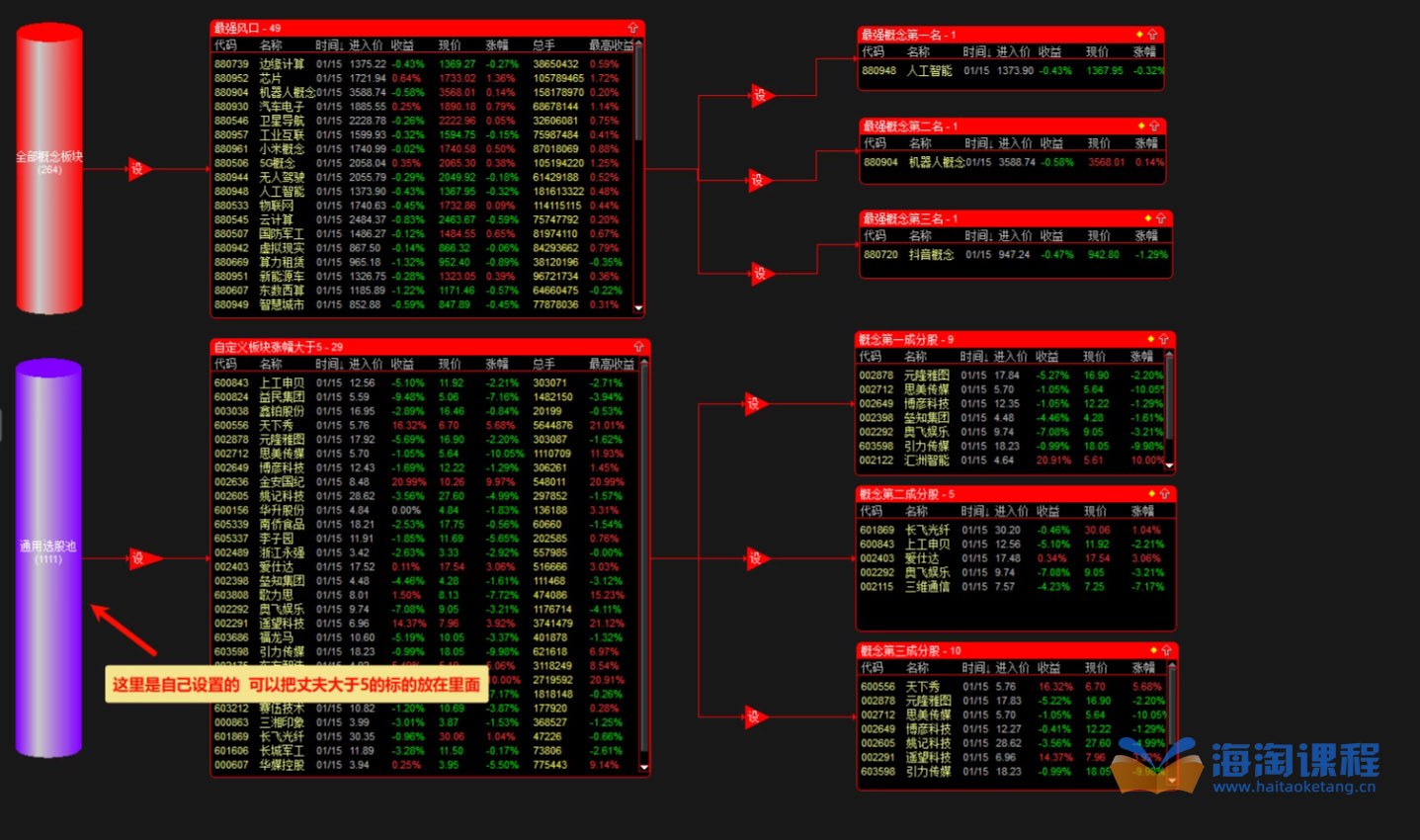Click the 设 node feeding 最强概念第一名 panel

point(760,95)
